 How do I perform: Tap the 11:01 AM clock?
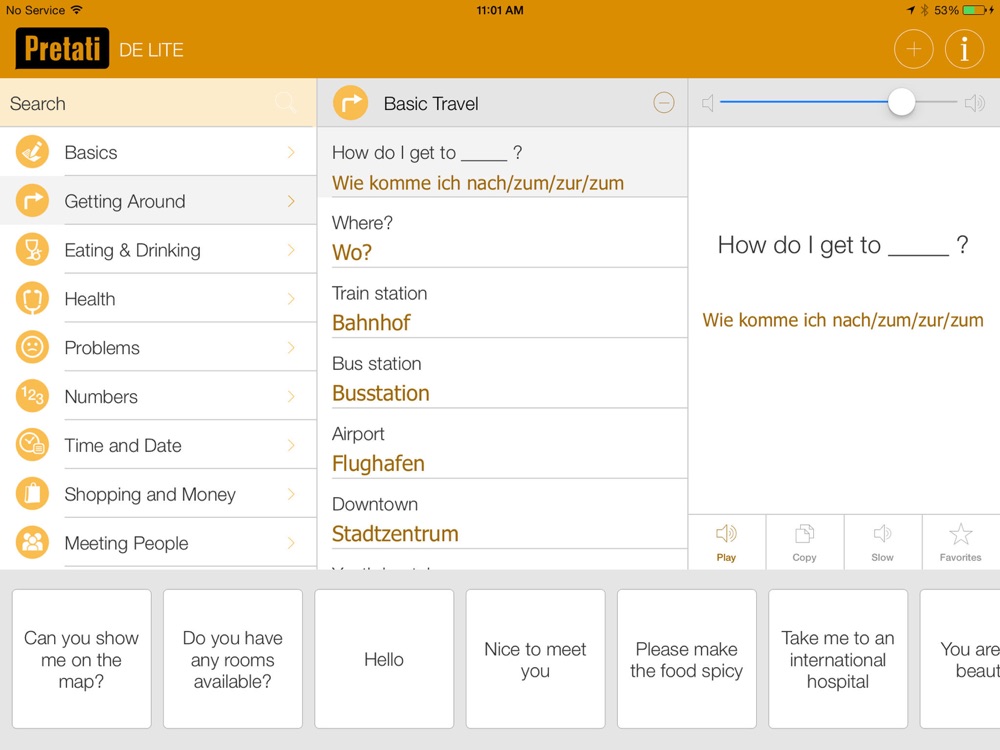500,10
